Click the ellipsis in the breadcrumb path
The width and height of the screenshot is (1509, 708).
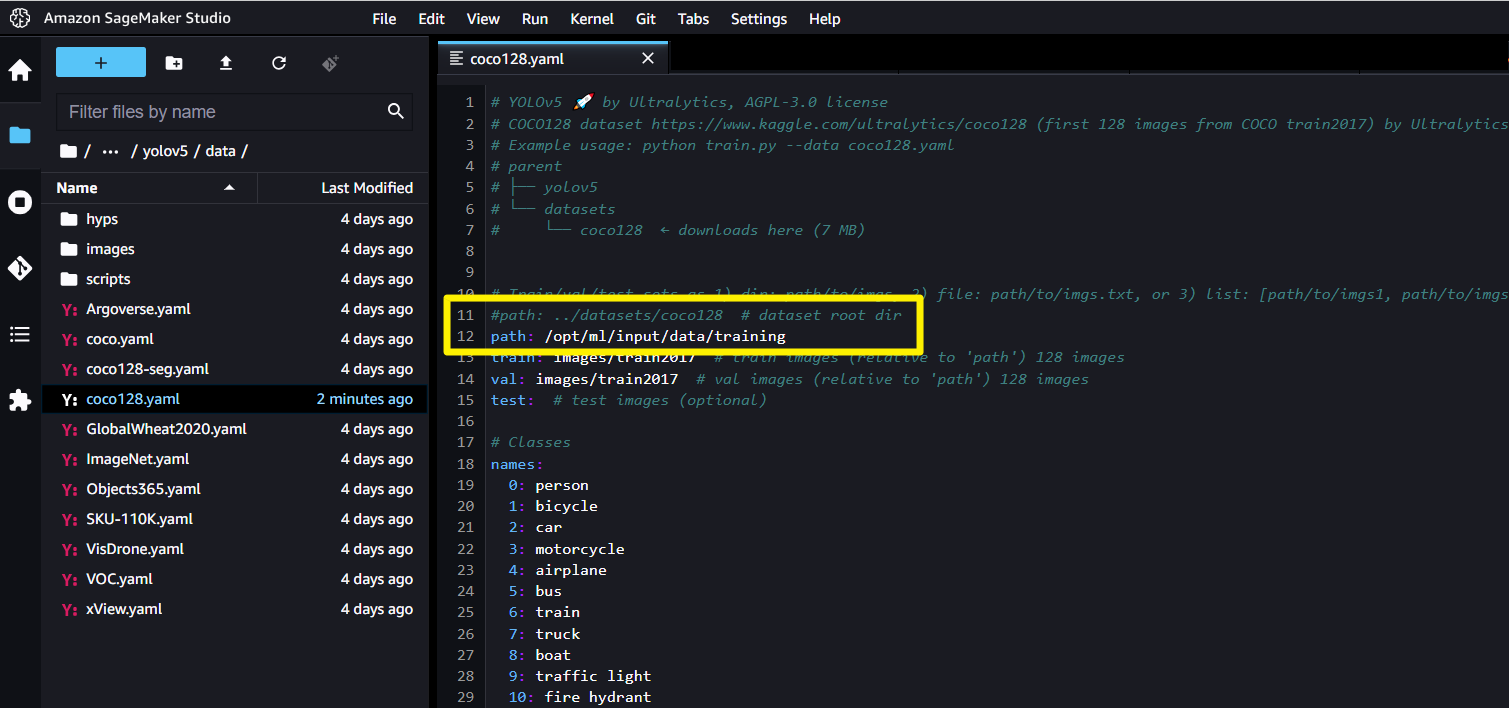click(110, 152)
